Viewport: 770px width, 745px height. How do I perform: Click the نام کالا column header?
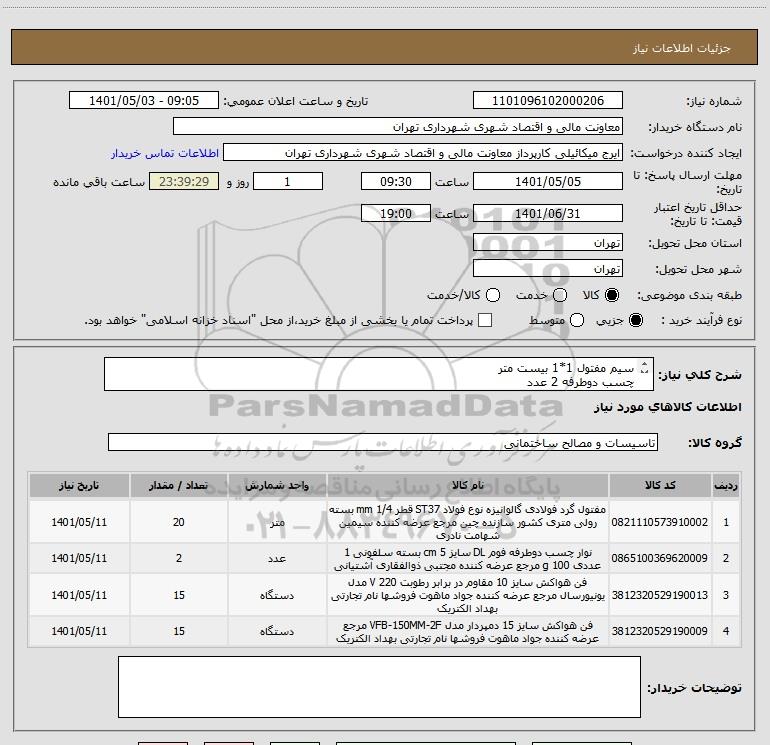pos(468,486)
